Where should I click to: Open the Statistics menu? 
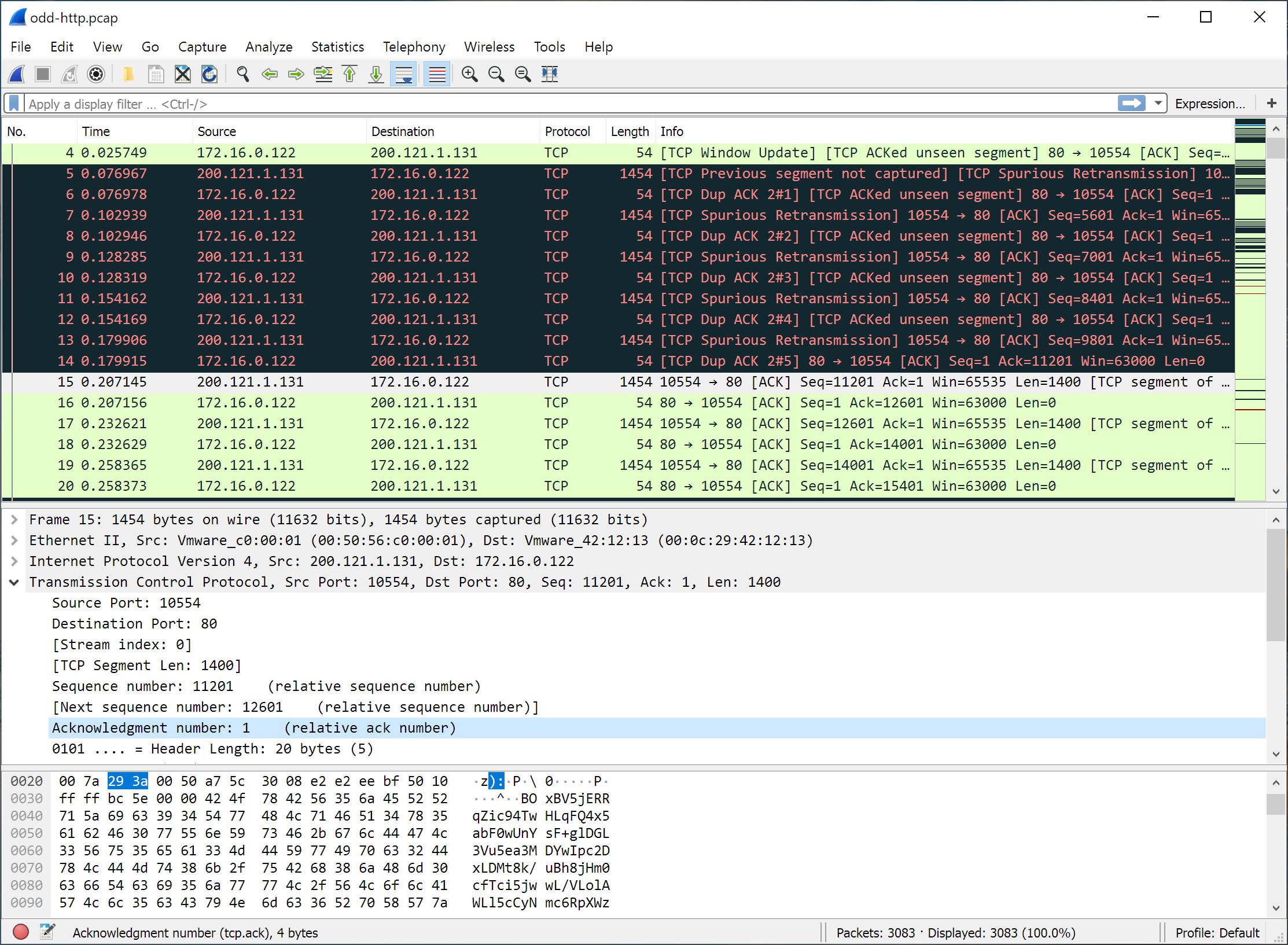pos(337,47)
